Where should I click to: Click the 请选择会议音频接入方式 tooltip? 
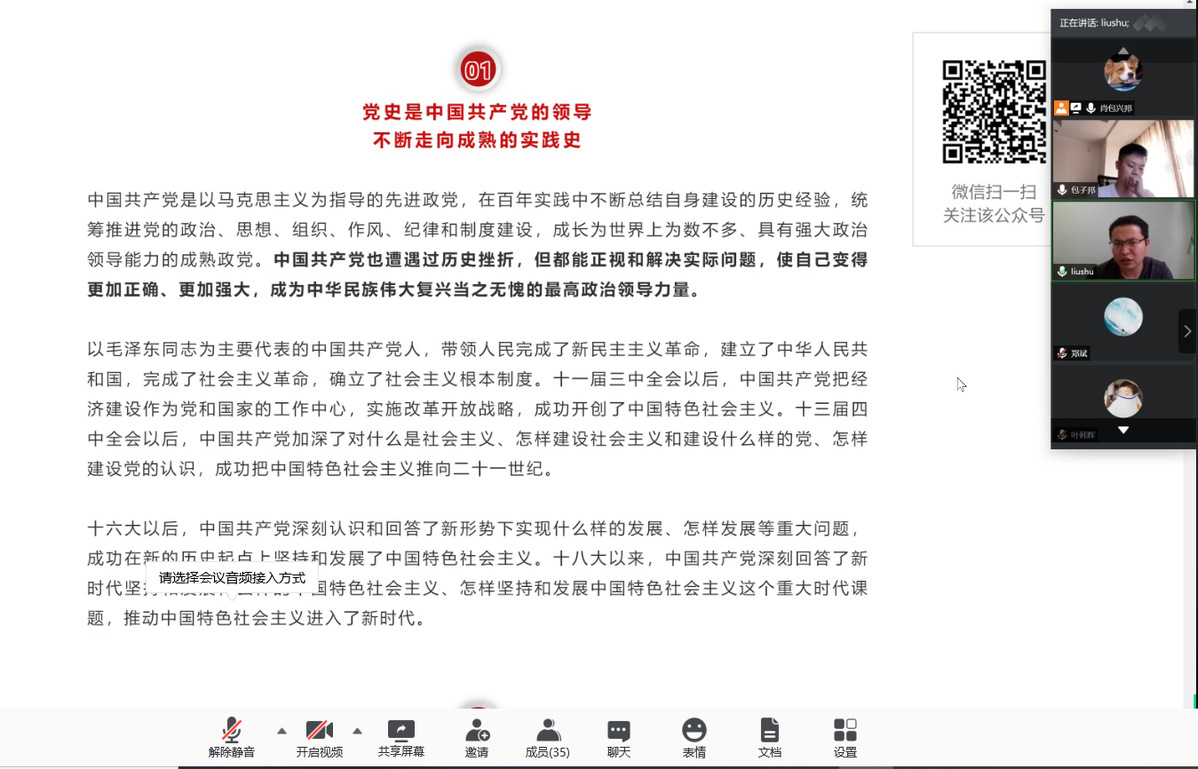(232, 578)
